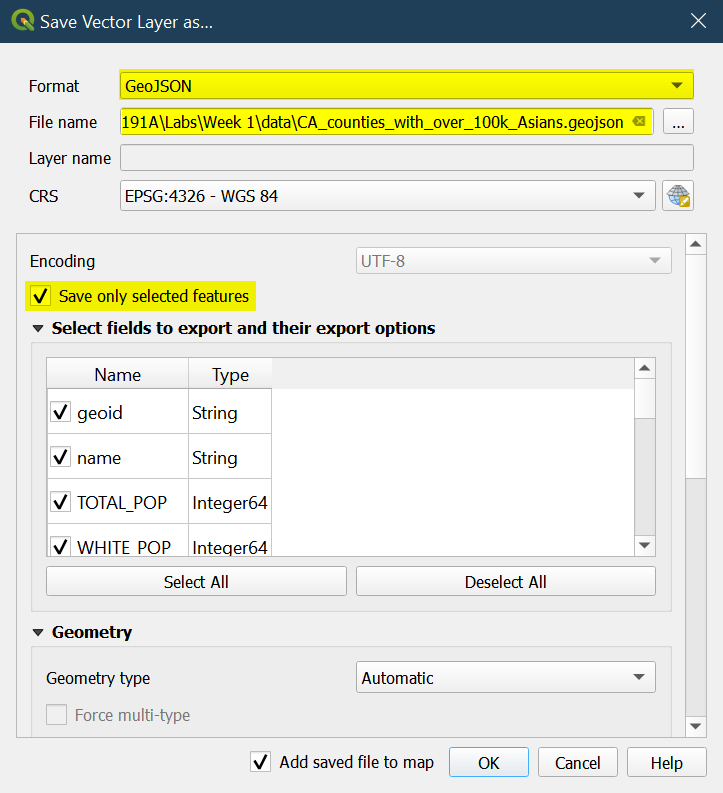
Task: Toggle the geoid field checkbox
Action: click(61, 413)
